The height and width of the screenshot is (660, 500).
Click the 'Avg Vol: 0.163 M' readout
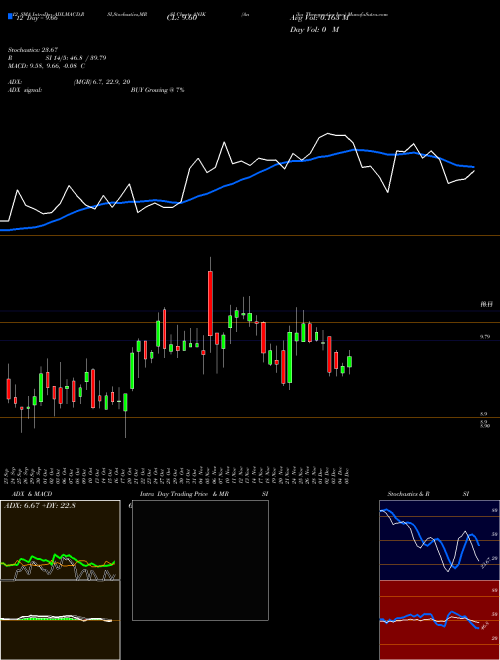point(319,18)
